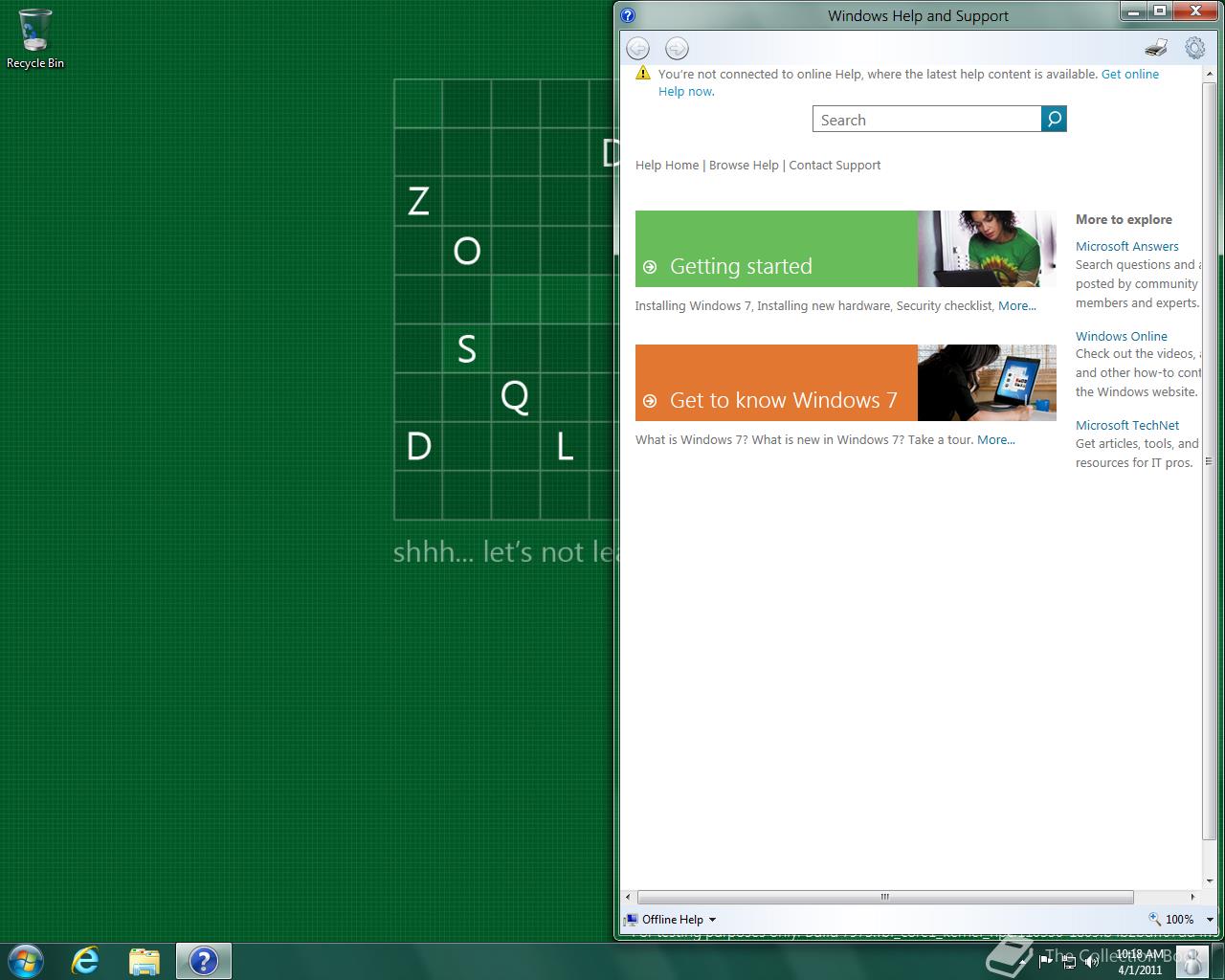The image size is (1225, 980).
Task: Click the taskbar clock showing 4/1/2011
Action: coord(1139,962)
